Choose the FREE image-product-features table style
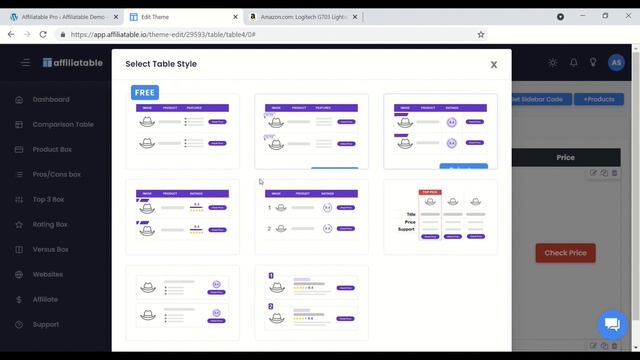640x360 pixels. pyautogui.click(x=182, y=131)
